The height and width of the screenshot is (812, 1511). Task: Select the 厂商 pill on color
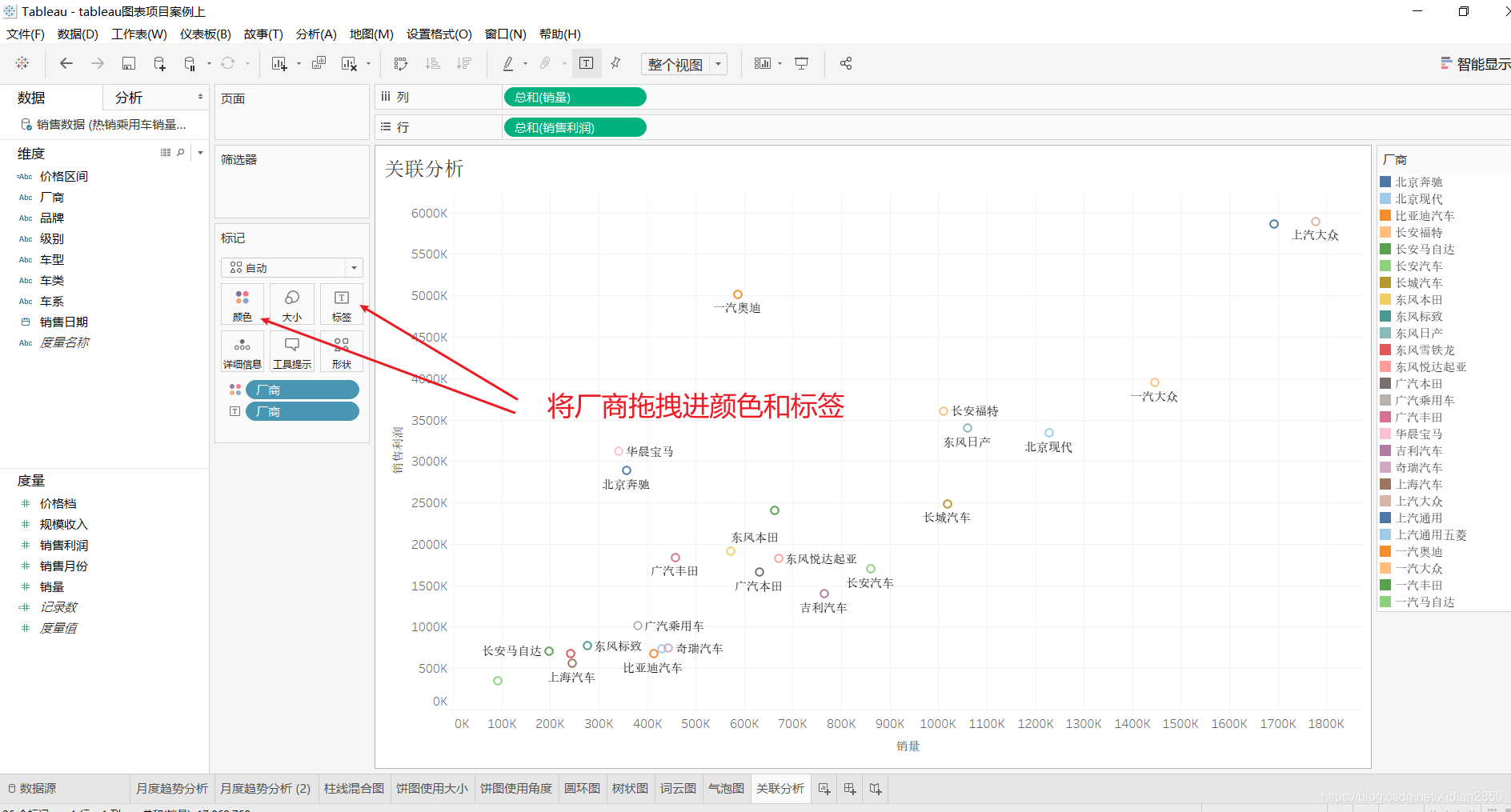[x=303, y=390]
